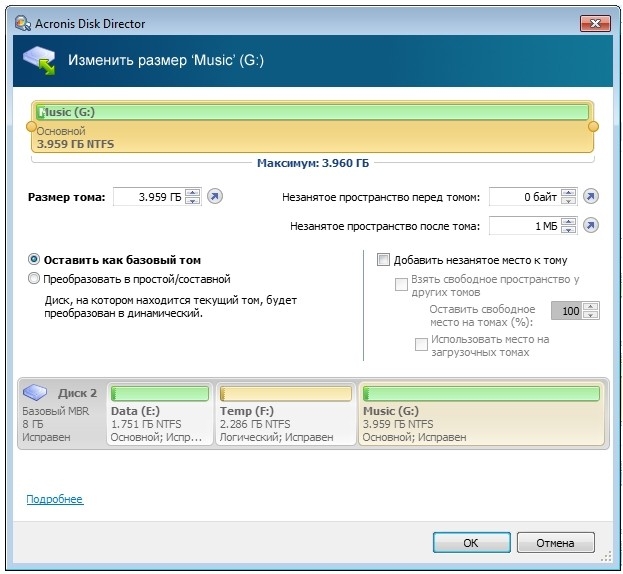Viewport: 623px width, 574px height.
Task: Click the 'Размер тома' size input field
Action: coord(148,197)
